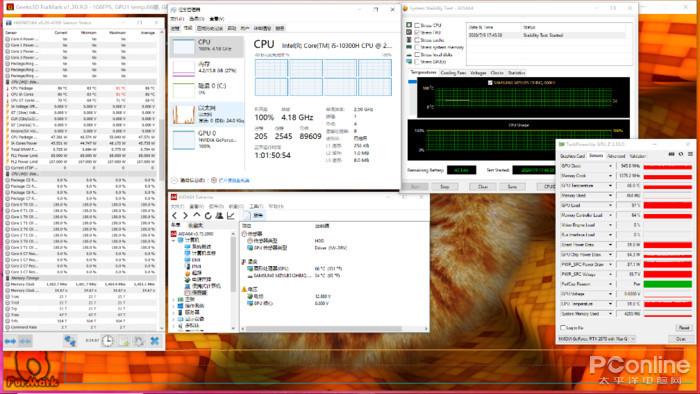Click the Stop button in stability test

(445, 187)
